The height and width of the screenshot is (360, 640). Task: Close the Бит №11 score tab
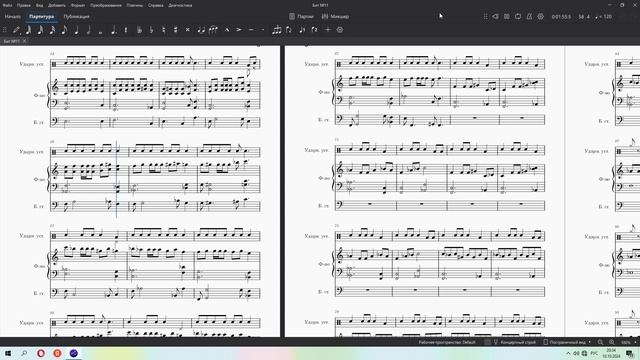(x=24, y=41)
